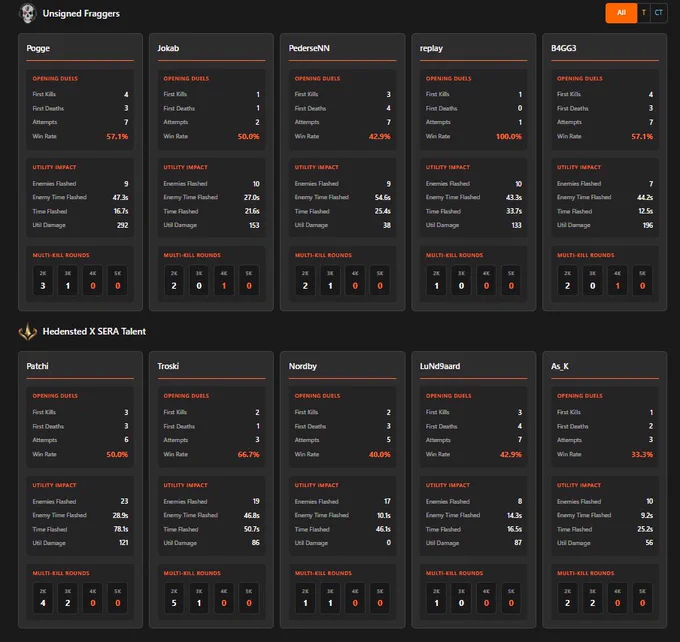680x642 pixels.
Task: Click Troski's 2K multi-kill box
Action: (174, 598)
